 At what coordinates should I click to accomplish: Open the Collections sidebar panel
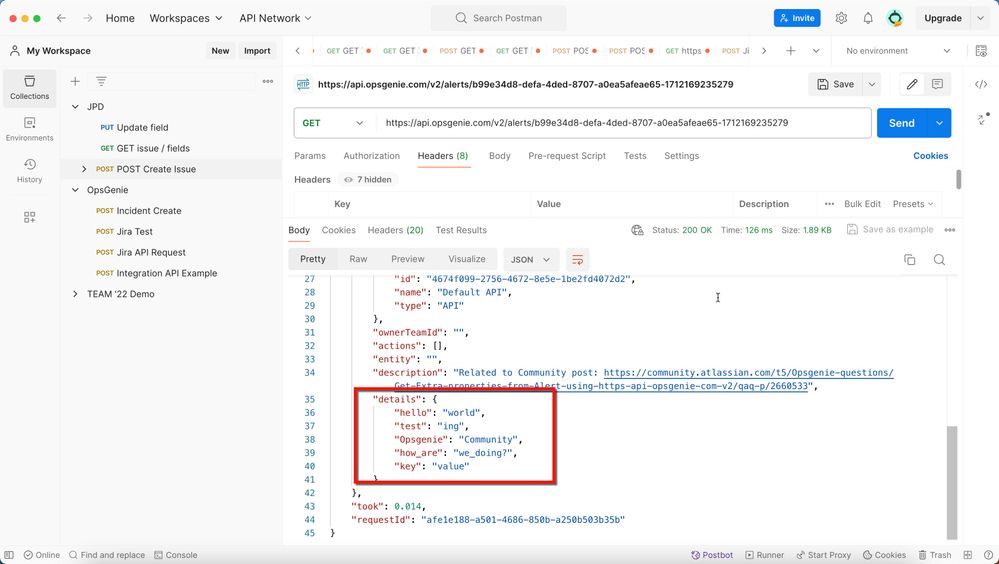[29, 88]
